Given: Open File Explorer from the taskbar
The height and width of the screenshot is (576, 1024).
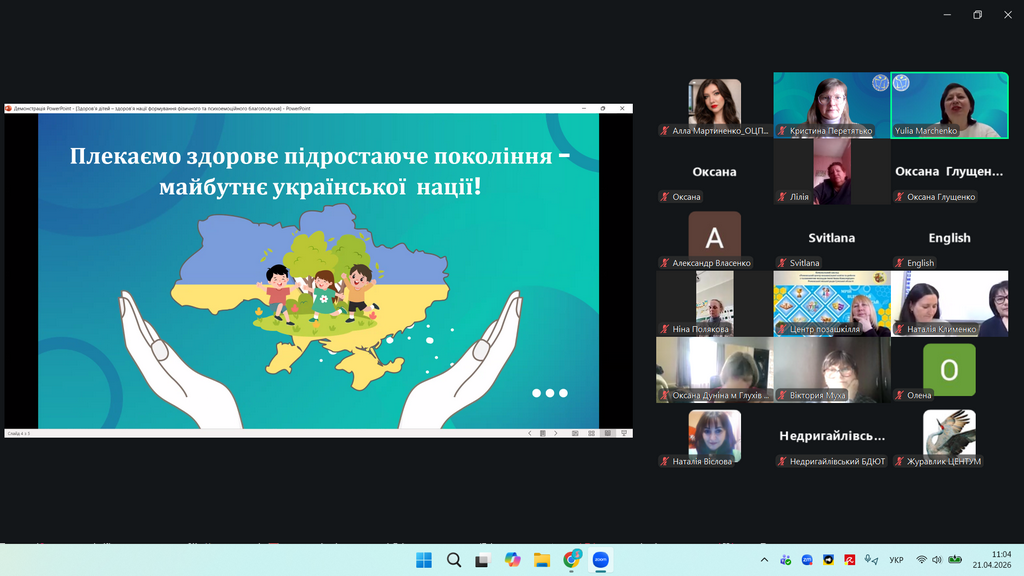Looking at the screenshot, I should point(542,560).
